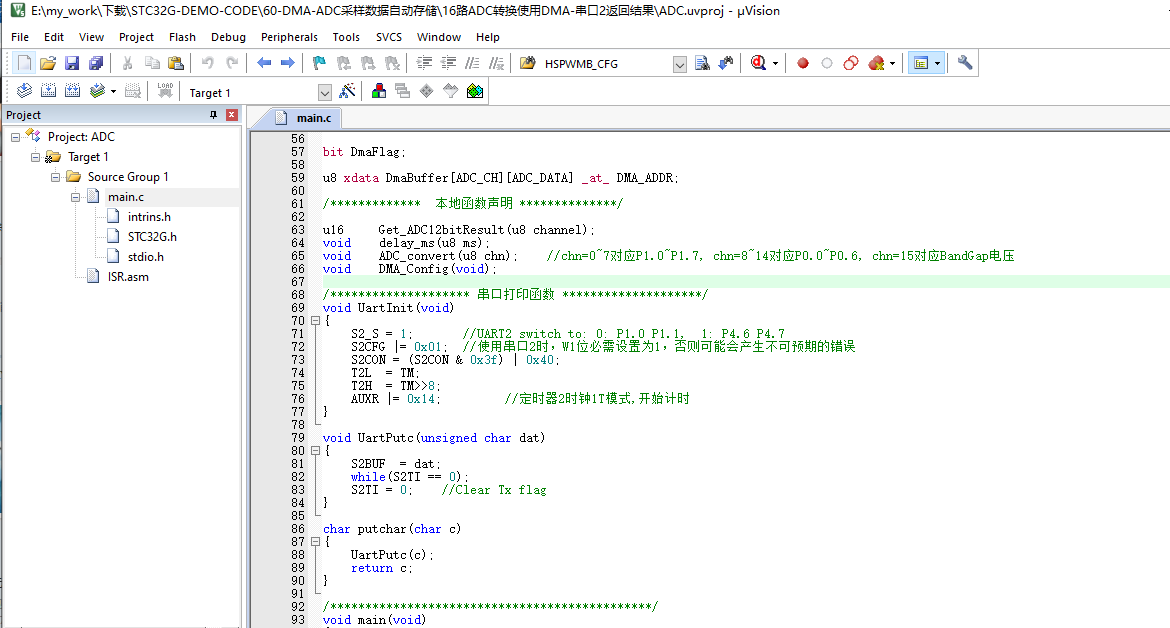Open Options for Target with magic wand
1170x628 pixels.
pos(347,92)
